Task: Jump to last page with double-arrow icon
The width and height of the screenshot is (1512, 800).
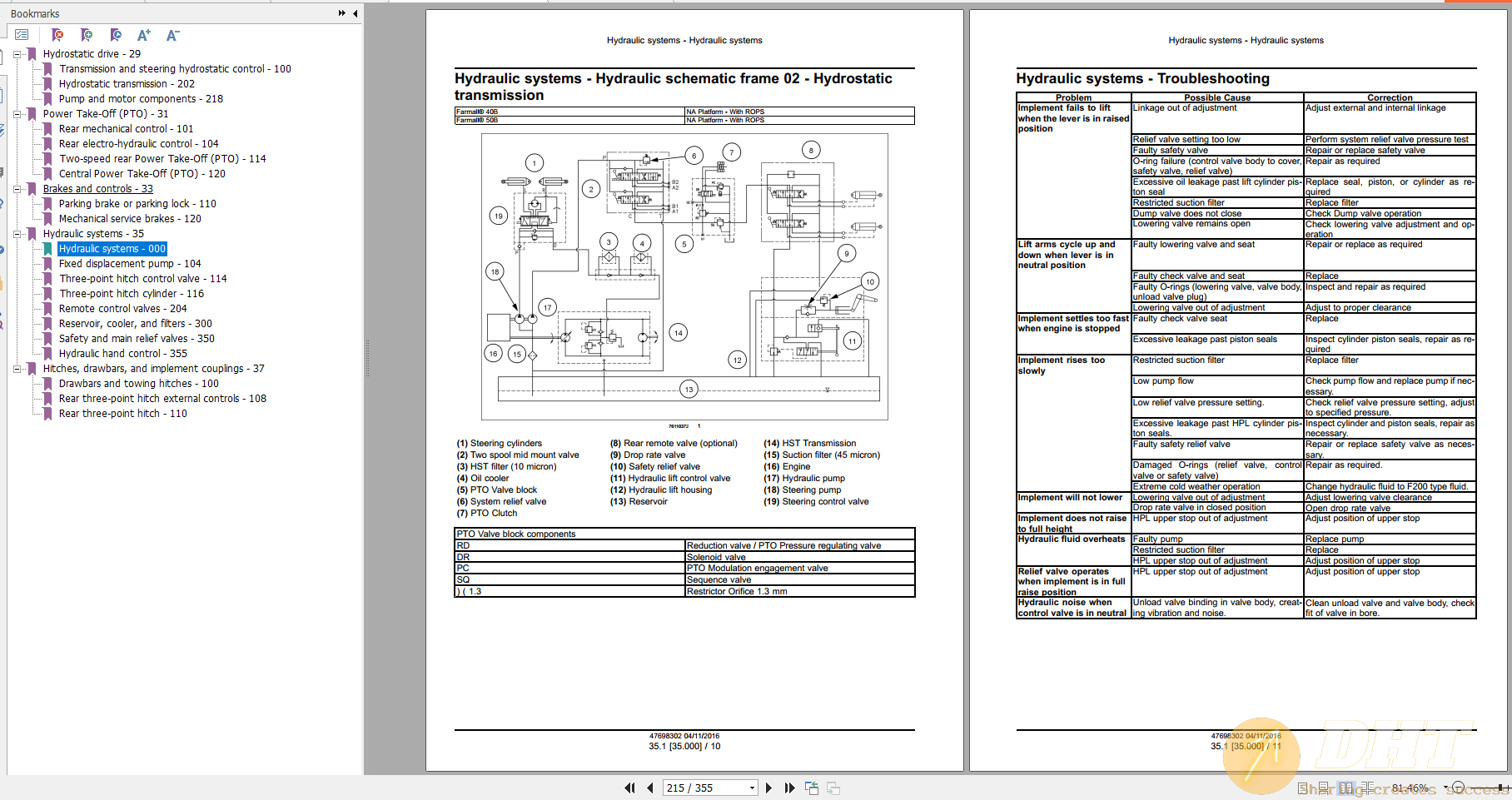Action: coord(788,788)
